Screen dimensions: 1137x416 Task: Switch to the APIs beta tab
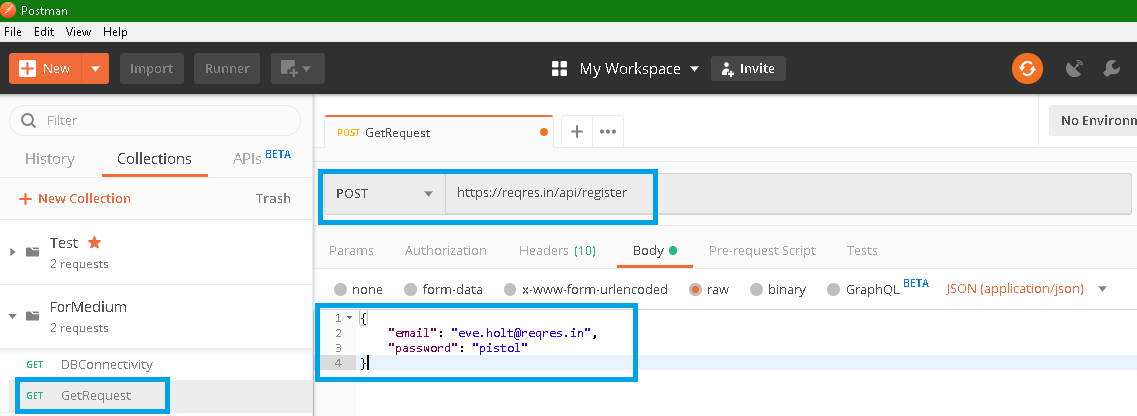pyautogui.click(x=262, y=157)
